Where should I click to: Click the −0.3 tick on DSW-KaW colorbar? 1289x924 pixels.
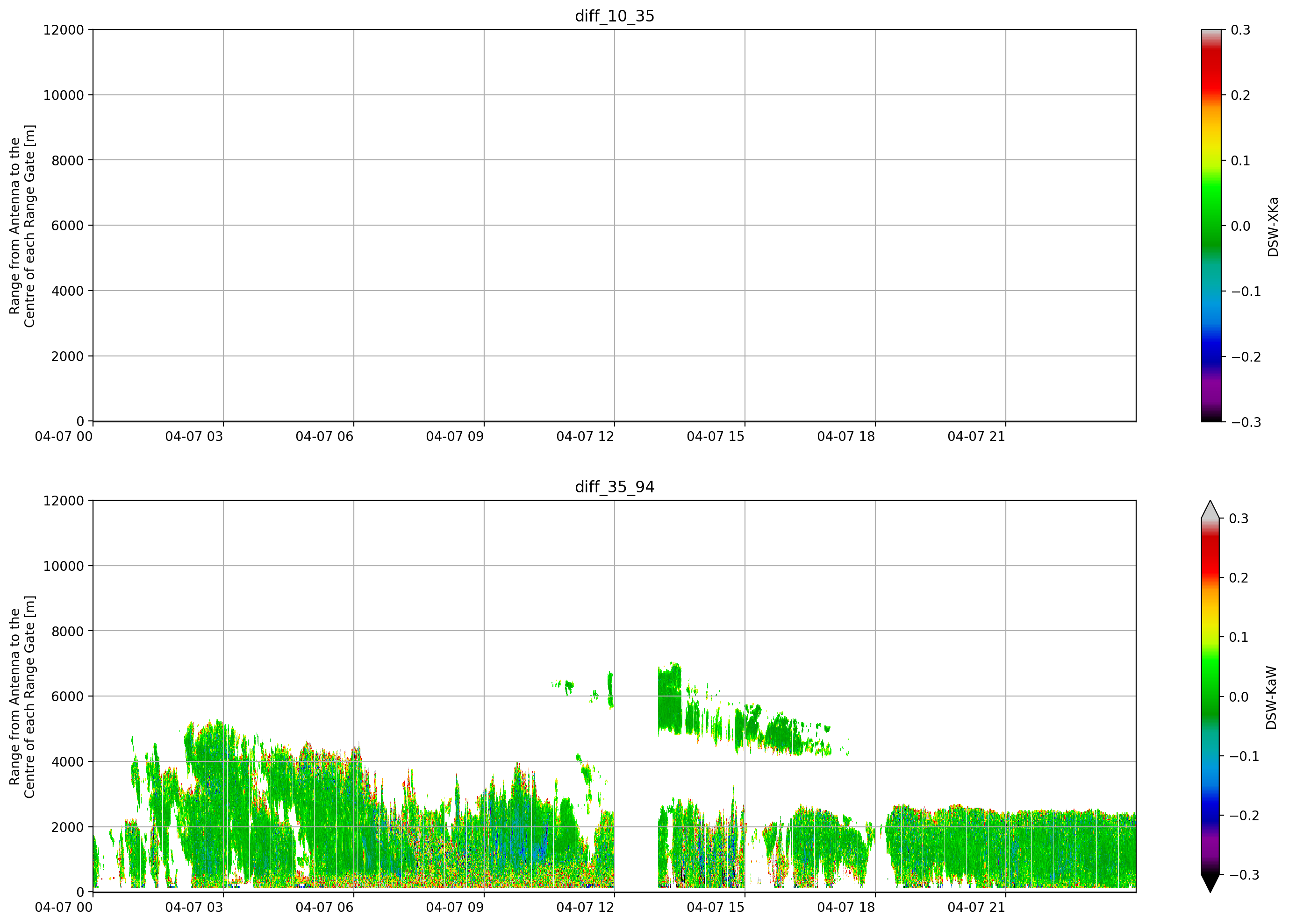click(1244, 874)
